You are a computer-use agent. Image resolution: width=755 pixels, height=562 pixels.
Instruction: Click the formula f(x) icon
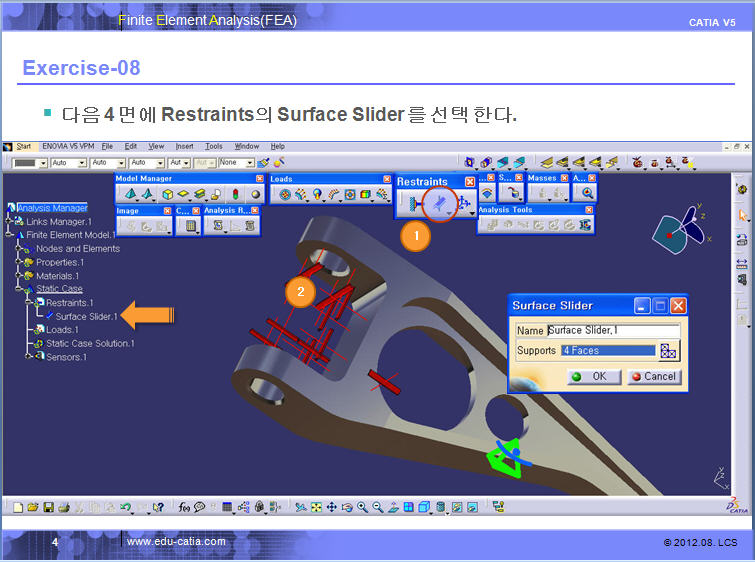pyautogui.click(x=185, y=507)
